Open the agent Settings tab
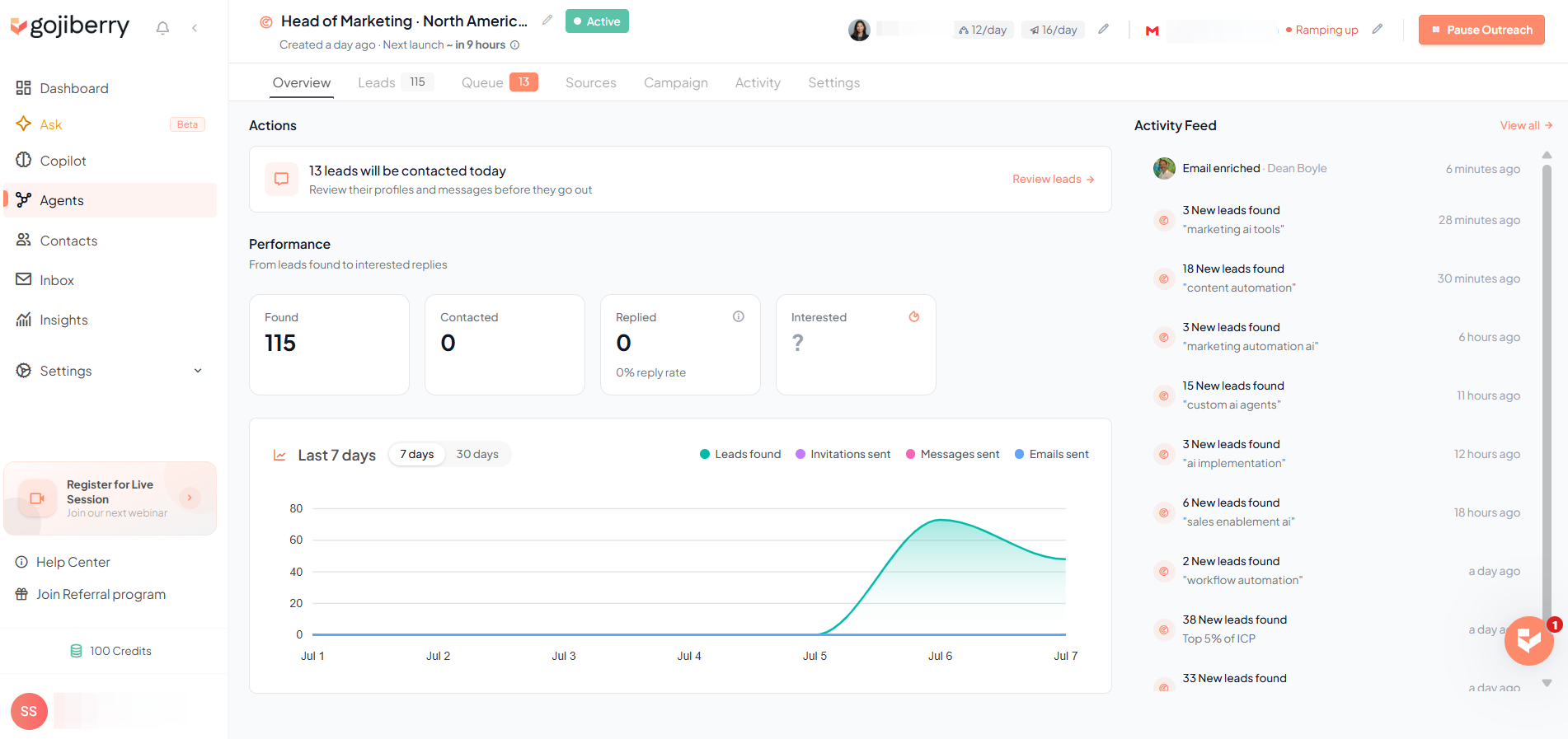The height and width of the screenshot is (739, 1568). tap(834, 82)
